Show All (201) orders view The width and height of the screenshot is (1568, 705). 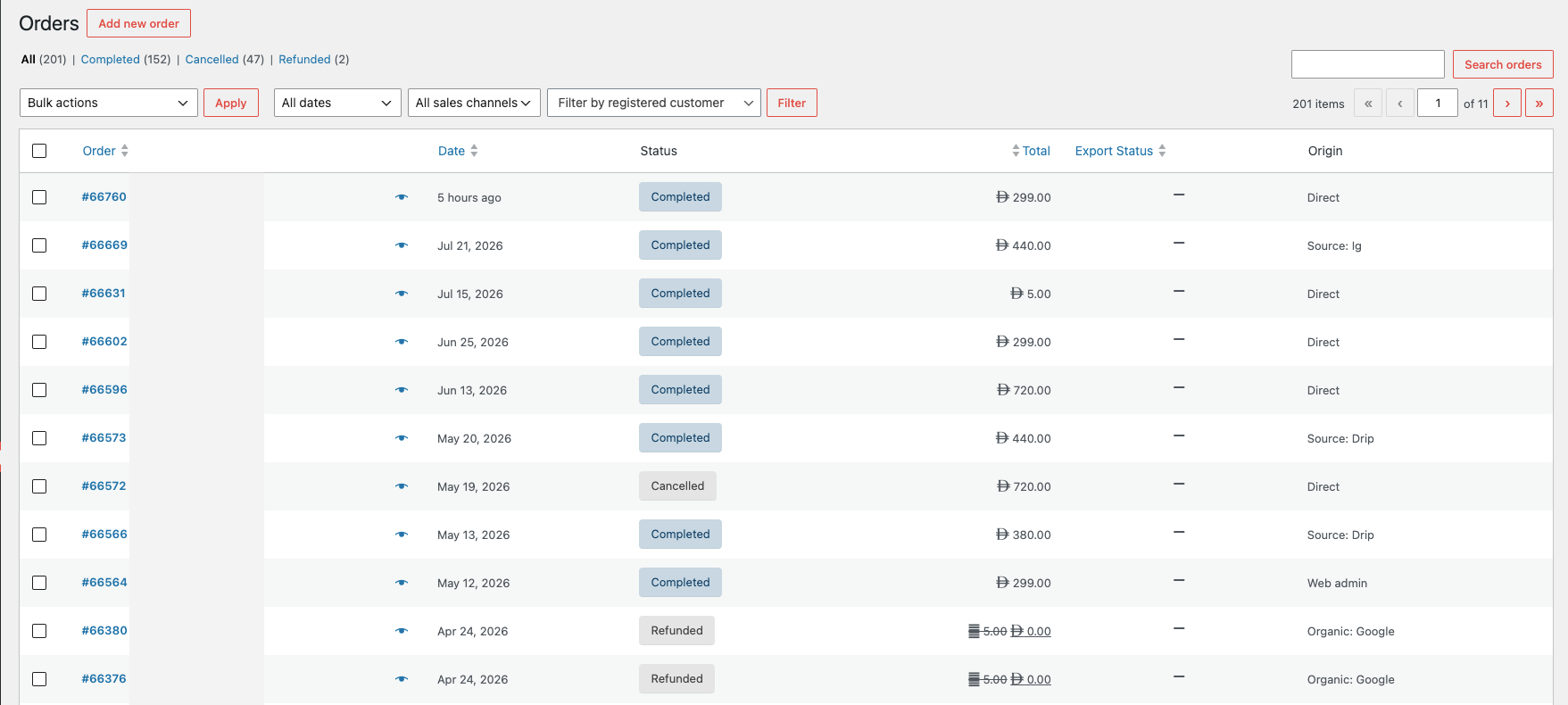[x=44, y=60]
